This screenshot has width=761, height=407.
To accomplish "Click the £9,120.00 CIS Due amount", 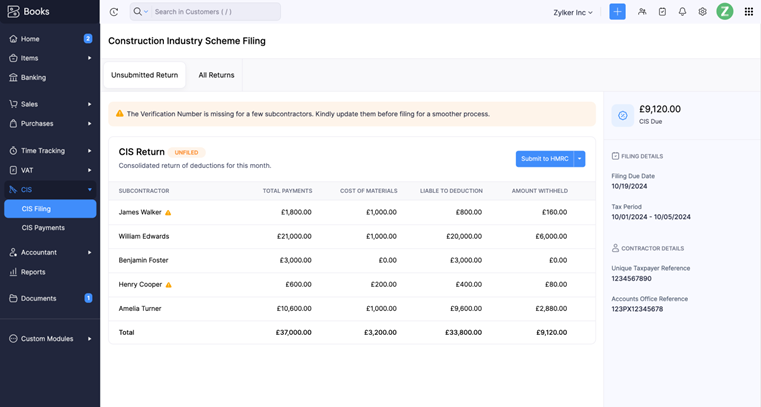I will 660,109.
